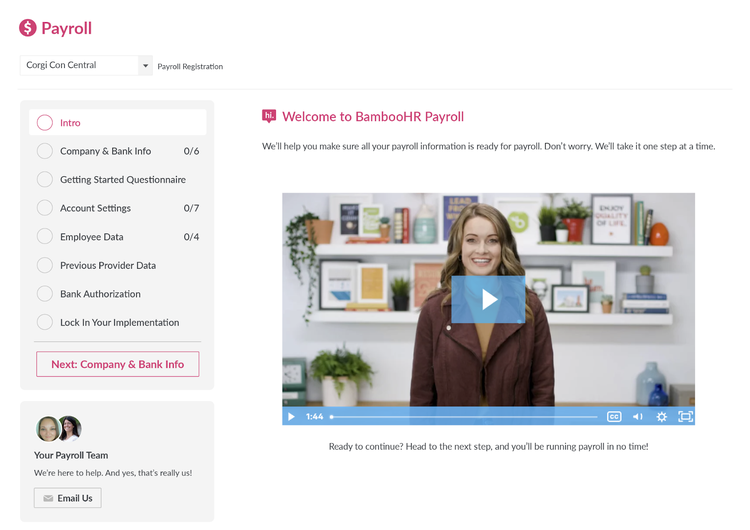Open the Corgi Con Central company dropdown

point(86,66)
